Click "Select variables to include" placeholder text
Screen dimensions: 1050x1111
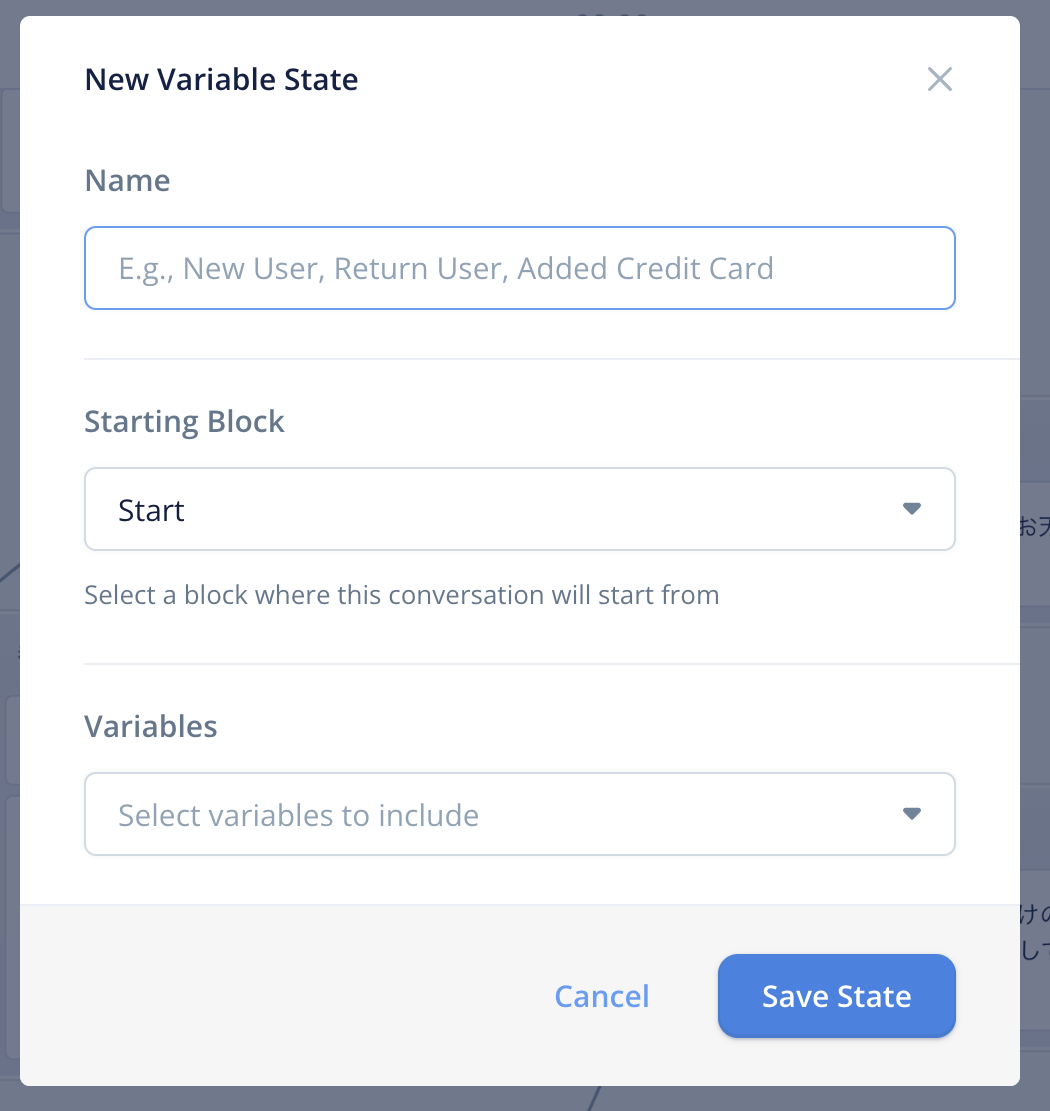pyautogui.click(x=298, y=816)
